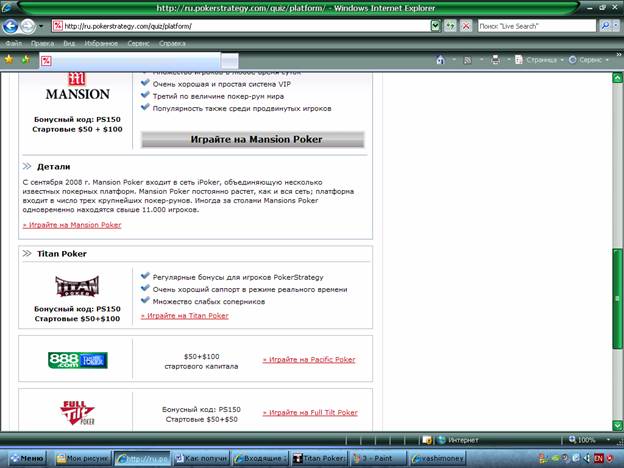Viewport: 624px width, 468px height.
Task: Stop loading with the red X icon
Action: [x=466, y=26]
